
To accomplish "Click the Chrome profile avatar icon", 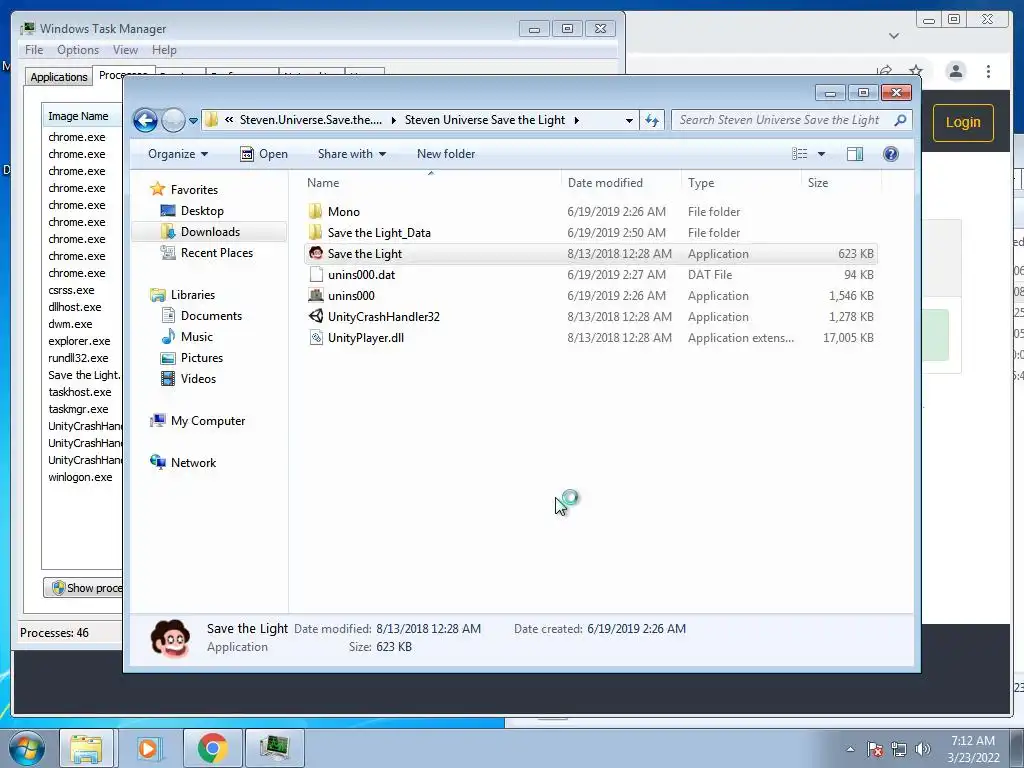I will click(x=956, y=71).
